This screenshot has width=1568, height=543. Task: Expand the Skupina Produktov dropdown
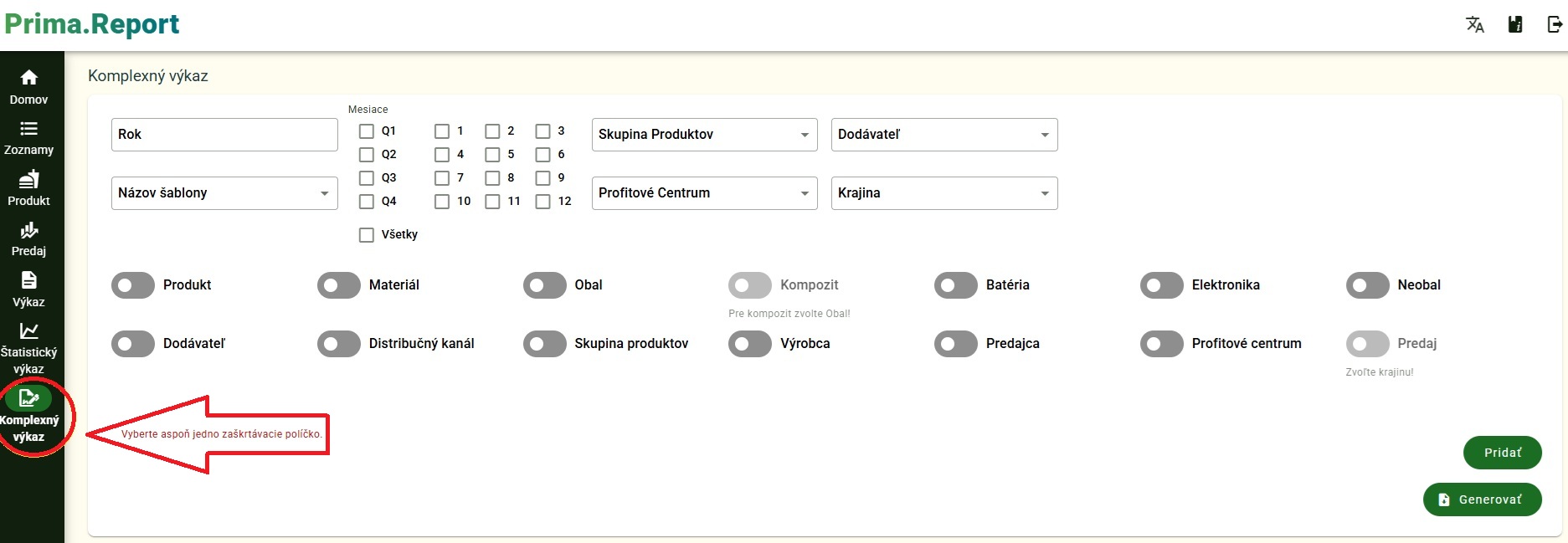704,135
